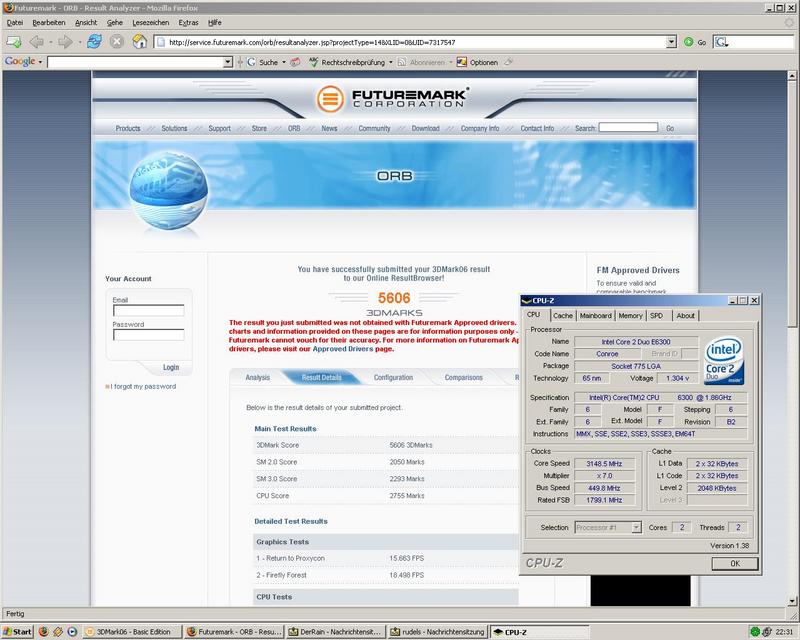Image resolution: width=800 pixels, height=640 pixels.
Task: Open the Lesezeichen menu
Action: 151,22
